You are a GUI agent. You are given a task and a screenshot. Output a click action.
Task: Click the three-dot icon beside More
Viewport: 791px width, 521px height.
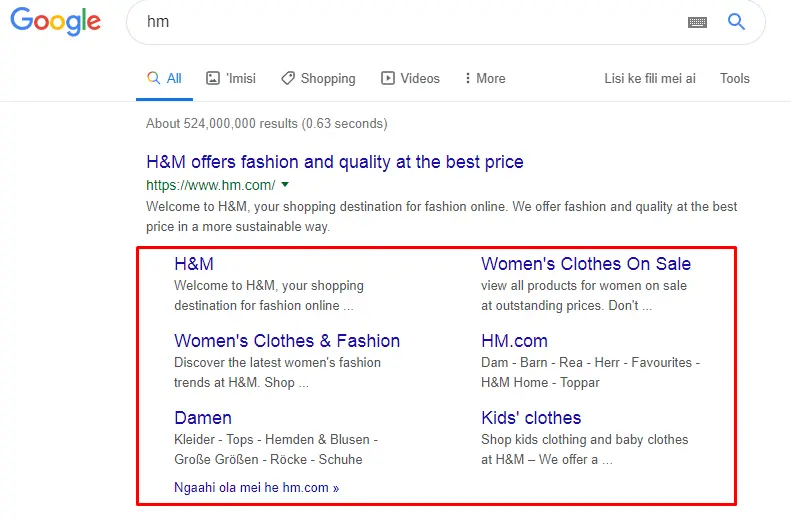(468, 78)
